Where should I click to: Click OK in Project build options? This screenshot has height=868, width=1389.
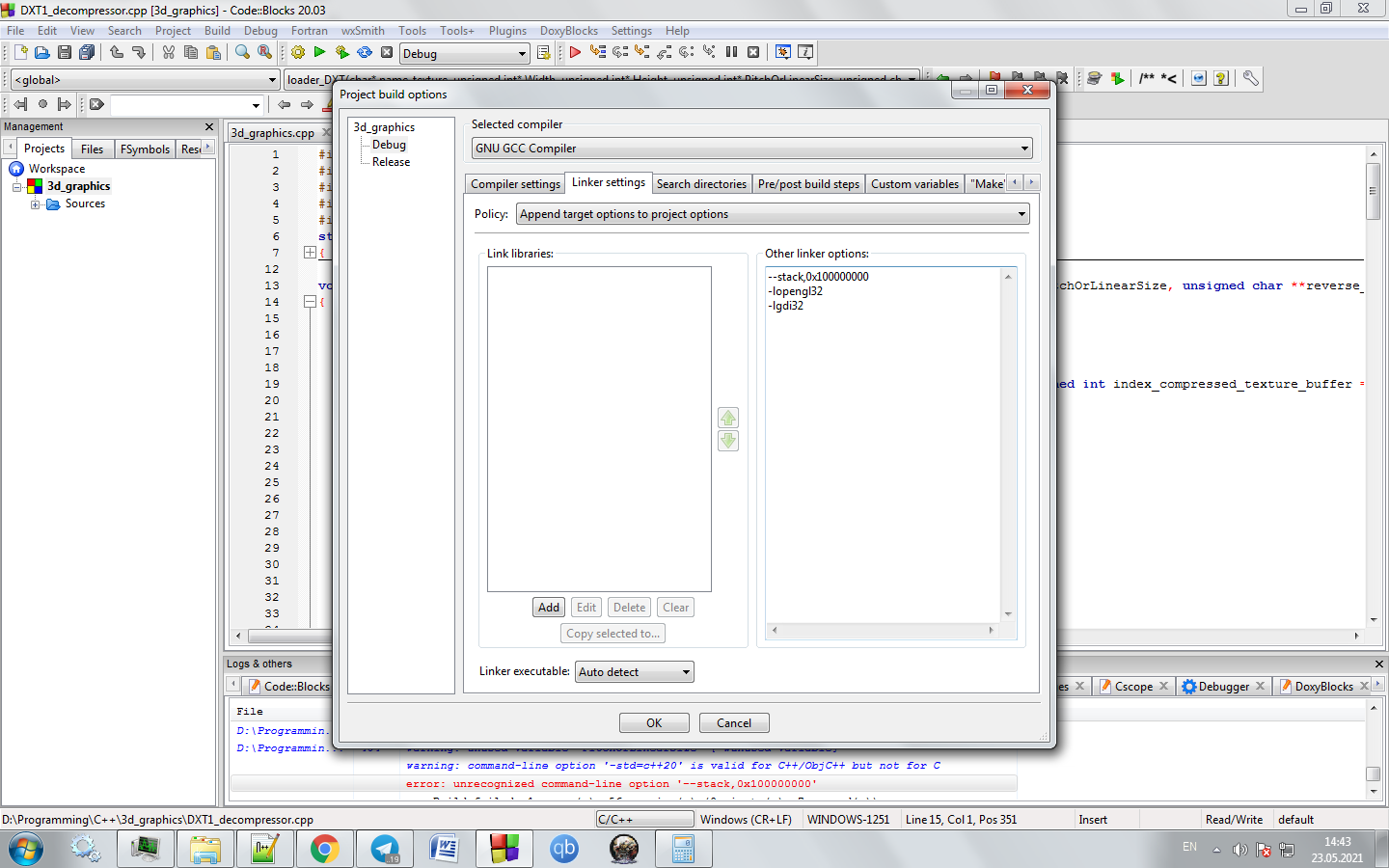point(654,723)
